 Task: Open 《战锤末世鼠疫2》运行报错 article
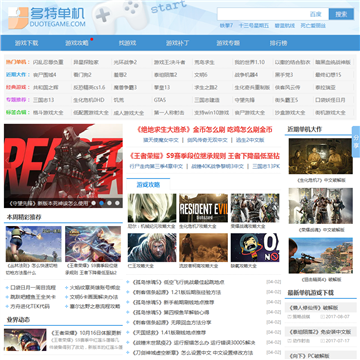point(194,342)
